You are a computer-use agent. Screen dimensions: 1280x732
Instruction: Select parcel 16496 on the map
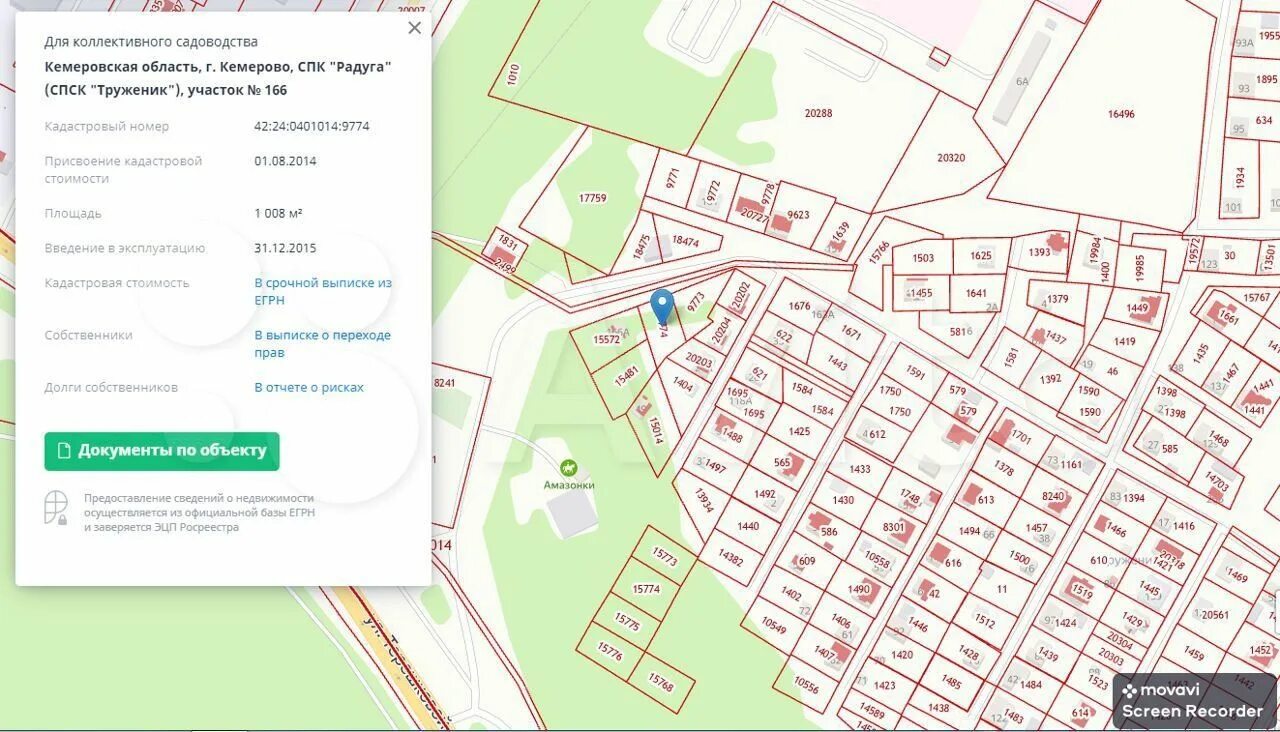point(1121,114)
